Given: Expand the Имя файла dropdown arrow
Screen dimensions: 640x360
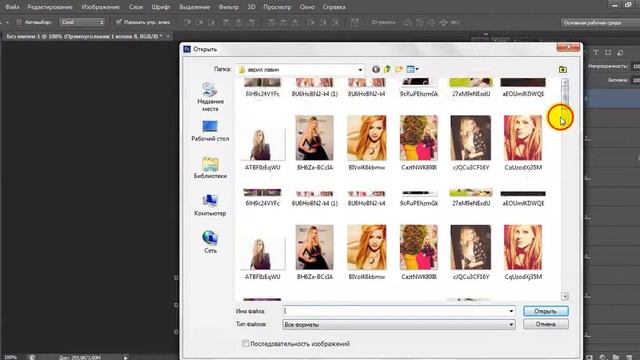Looking at the screenshot, I should click(511, 311).
